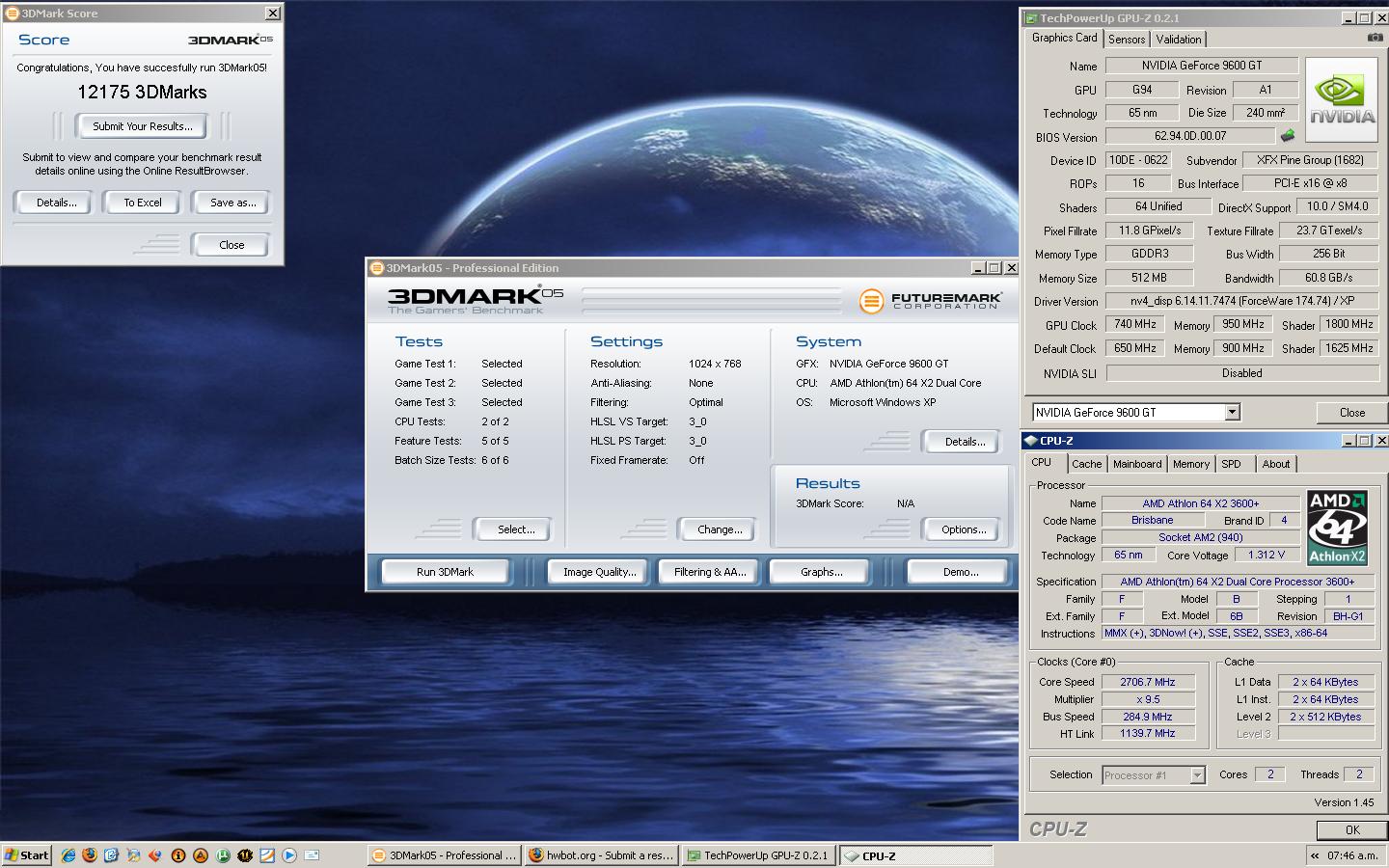Image resolution: width=1389 pixels, height=868 pixels.
Task: Switch to CPU-Z taskbar item
Action: click(x=914, y=855)
